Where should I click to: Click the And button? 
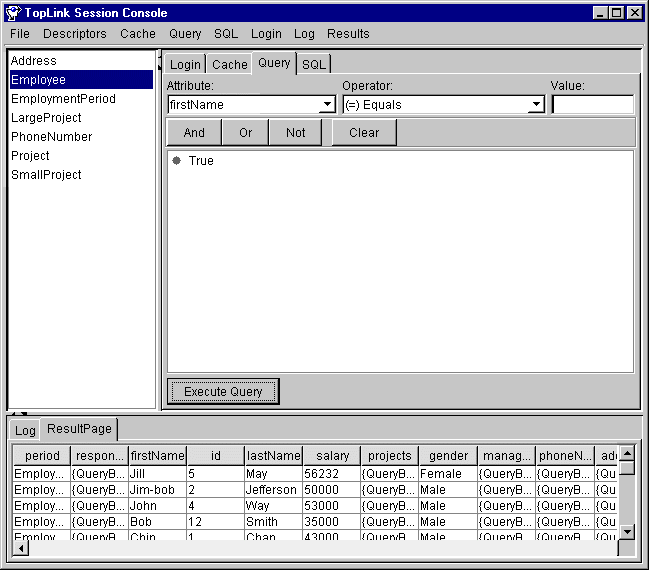point(194,132)
